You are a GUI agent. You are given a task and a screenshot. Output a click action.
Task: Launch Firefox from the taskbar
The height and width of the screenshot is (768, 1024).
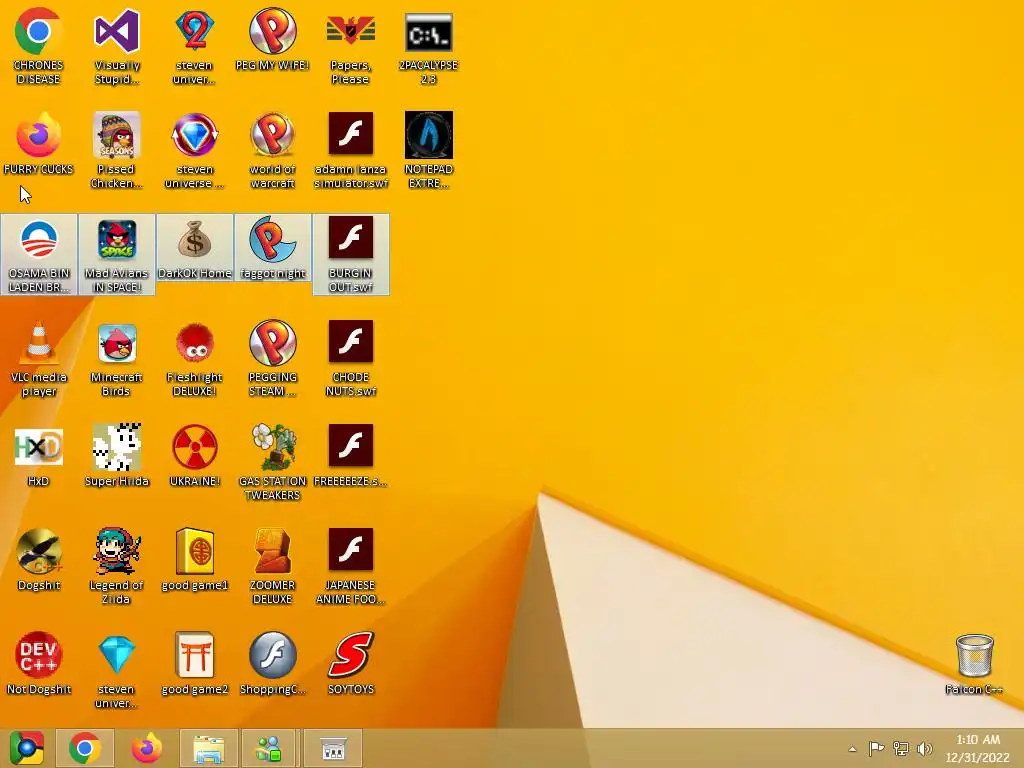tap(147, 748)
